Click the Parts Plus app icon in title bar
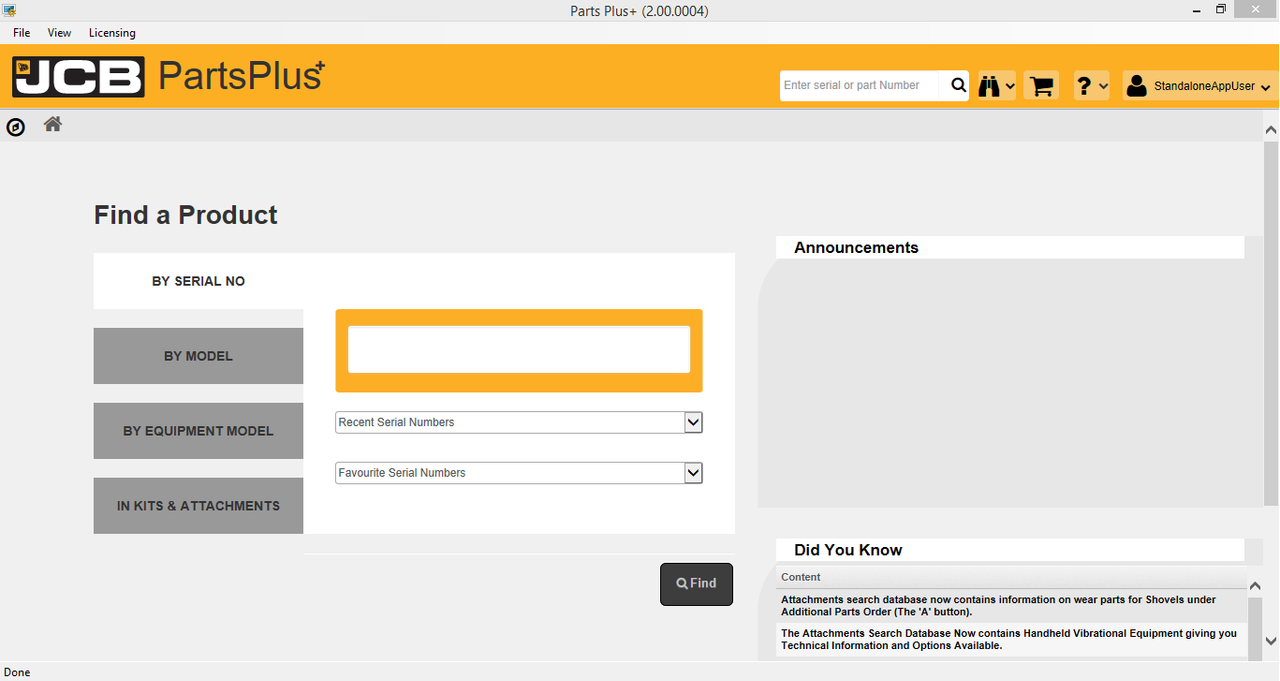Screen dimensions: 1280x681 tap(9, 10)
